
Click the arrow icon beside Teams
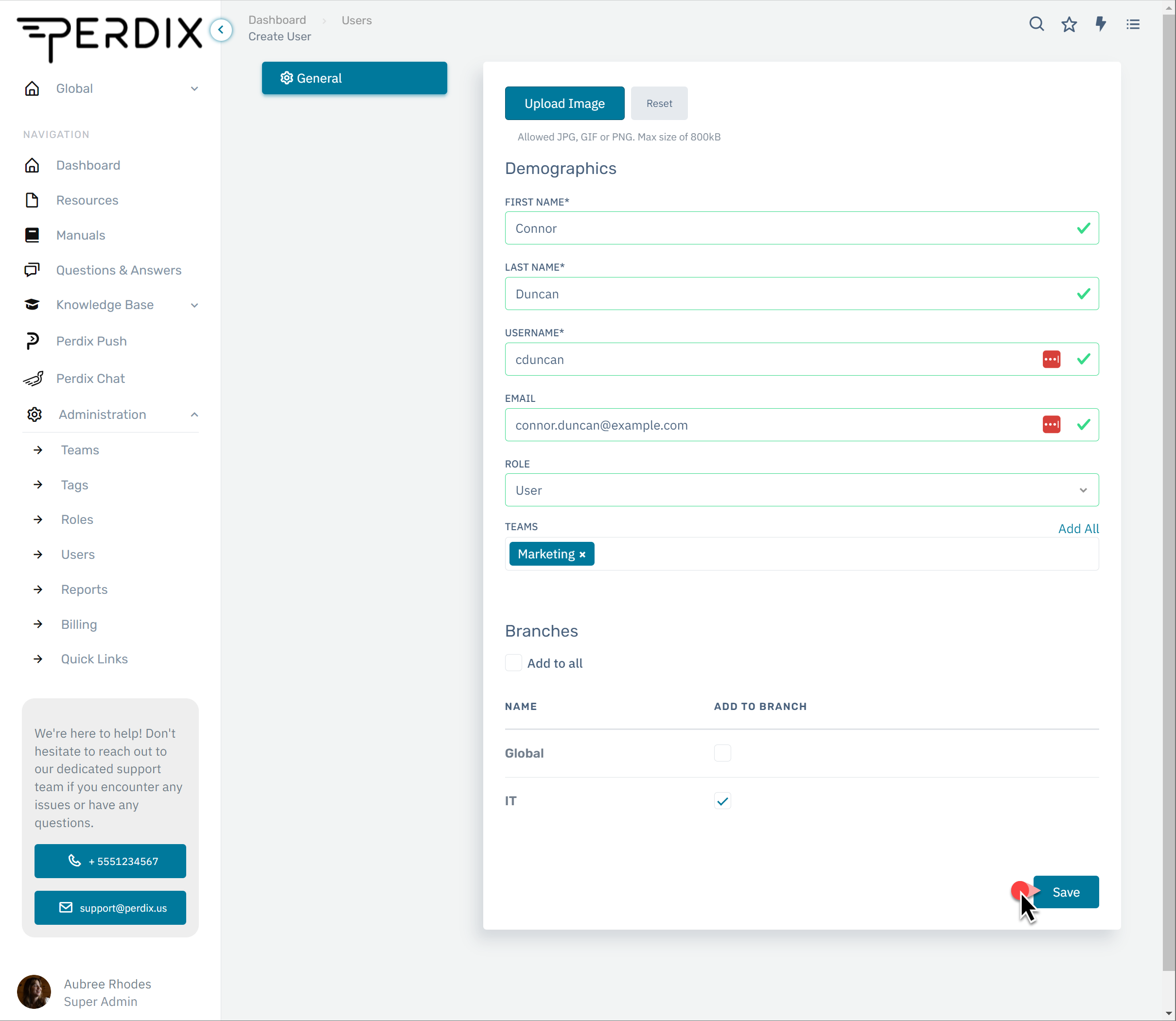[x=38, y=450]
